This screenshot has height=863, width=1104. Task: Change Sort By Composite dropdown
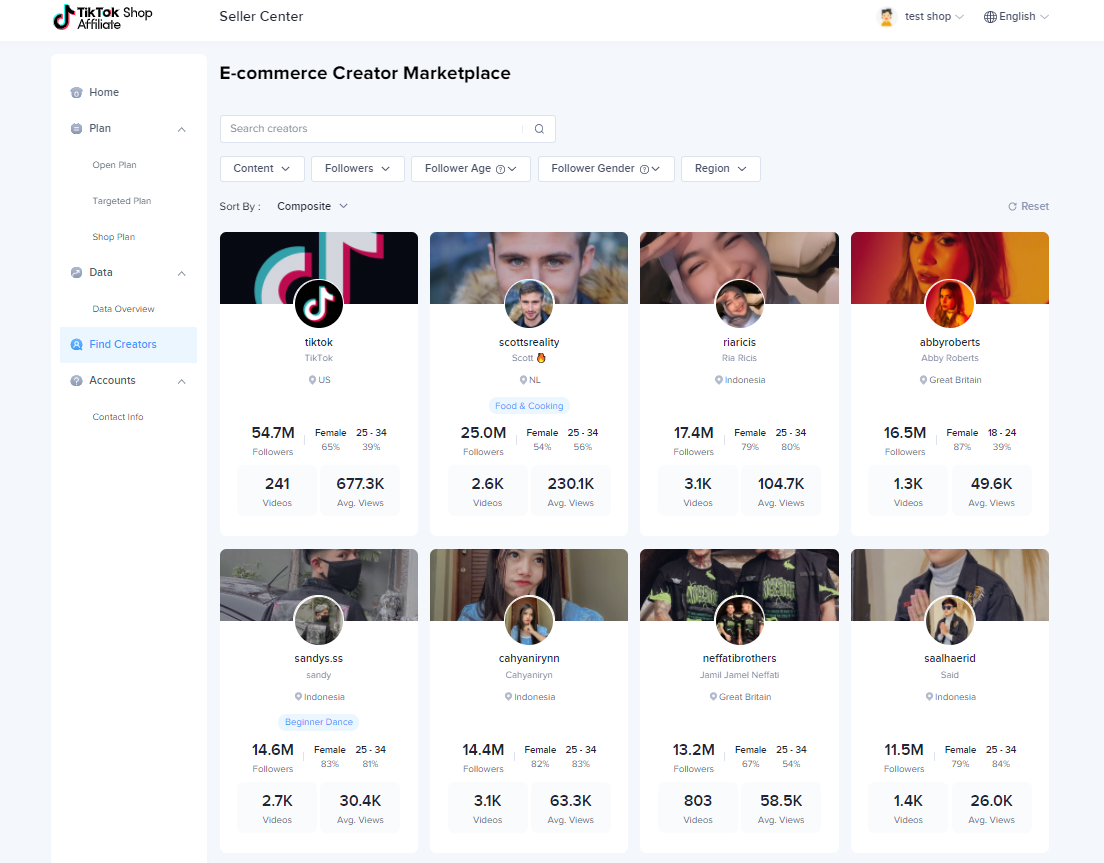pos(312,206)
